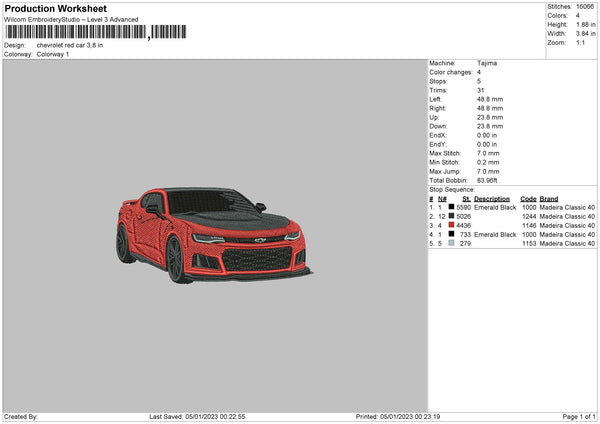
Task: Click the Max Stitch value '7.0 mm'
Action: point(488,153)
